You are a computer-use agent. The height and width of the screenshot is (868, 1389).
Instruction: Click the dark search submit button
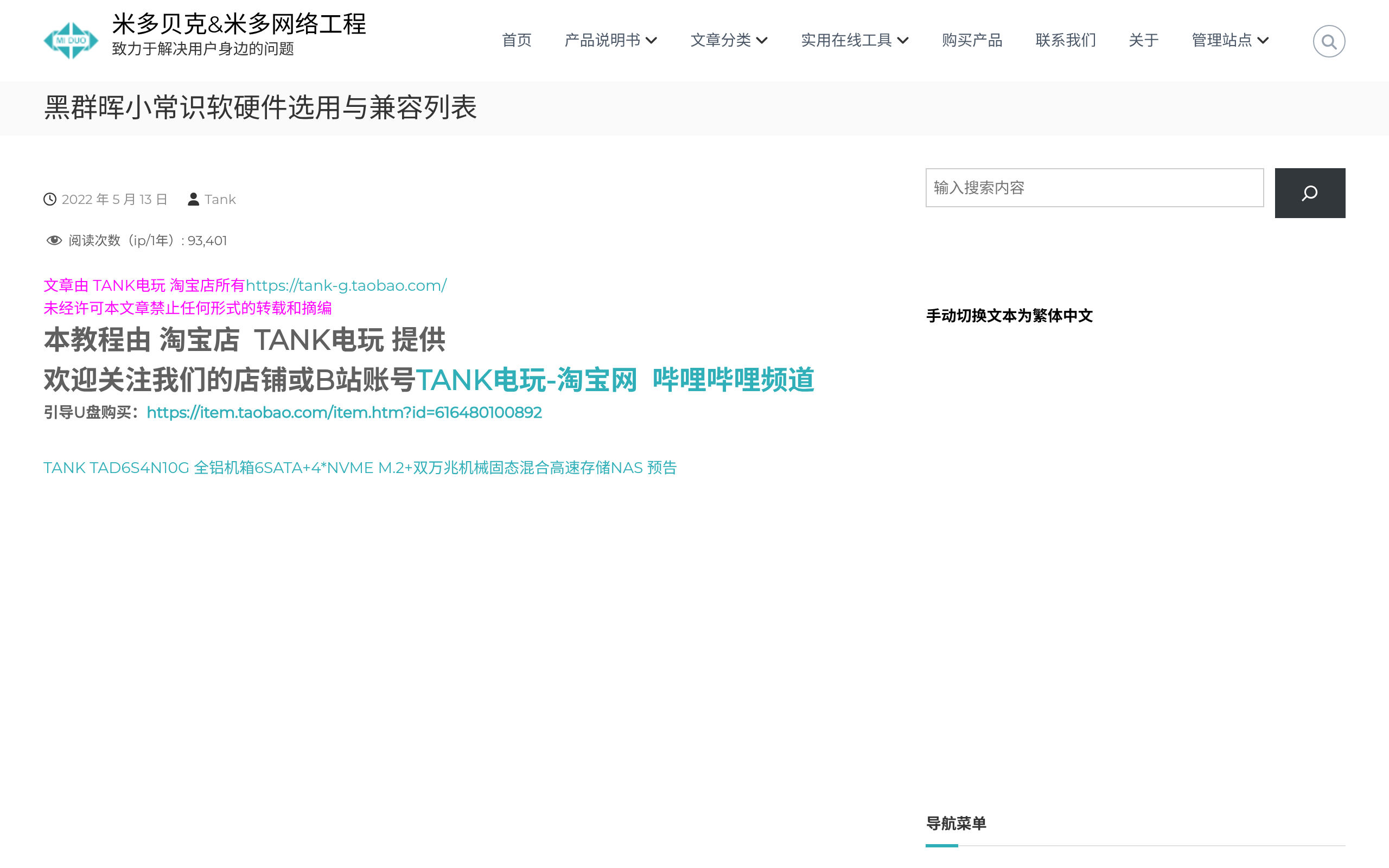pos(1310,193)
